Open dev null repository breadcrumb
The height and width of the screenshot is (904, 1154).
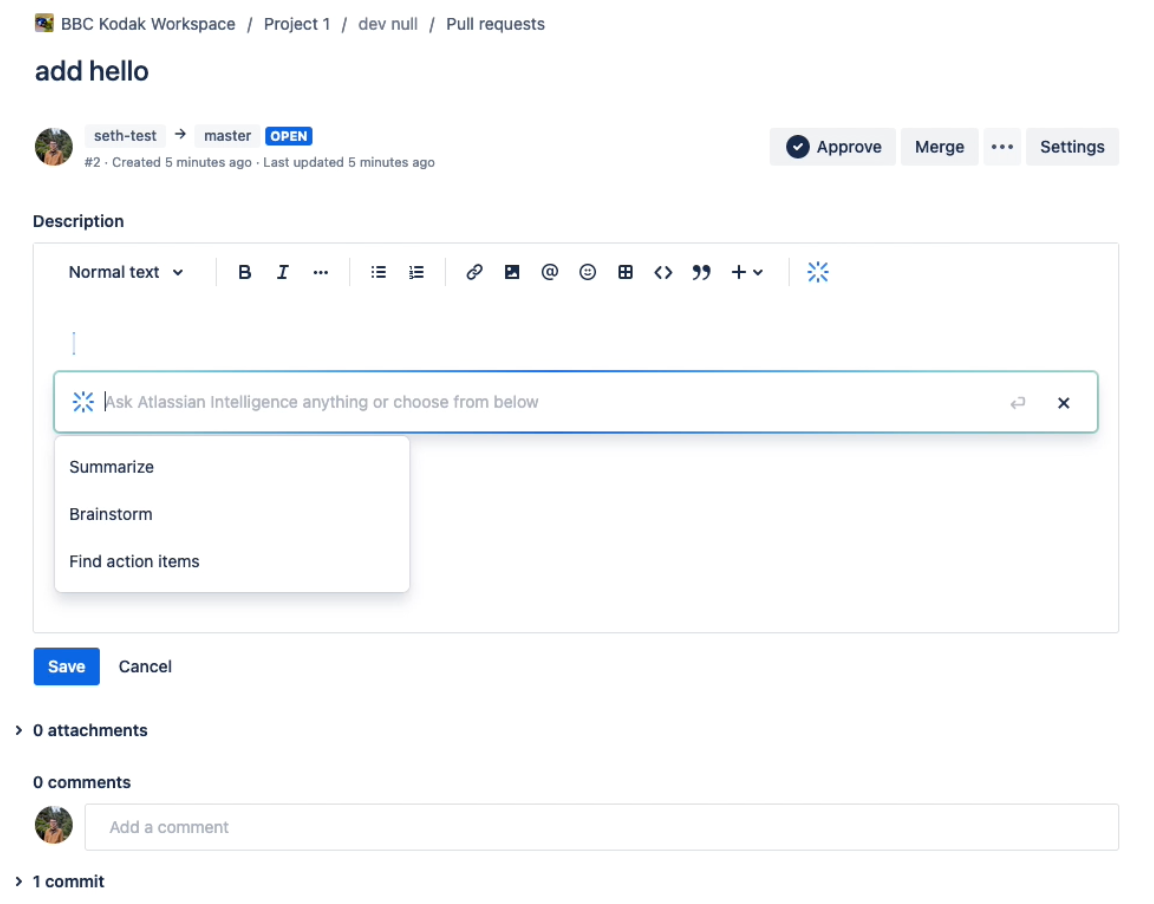(x=388, y=24)
